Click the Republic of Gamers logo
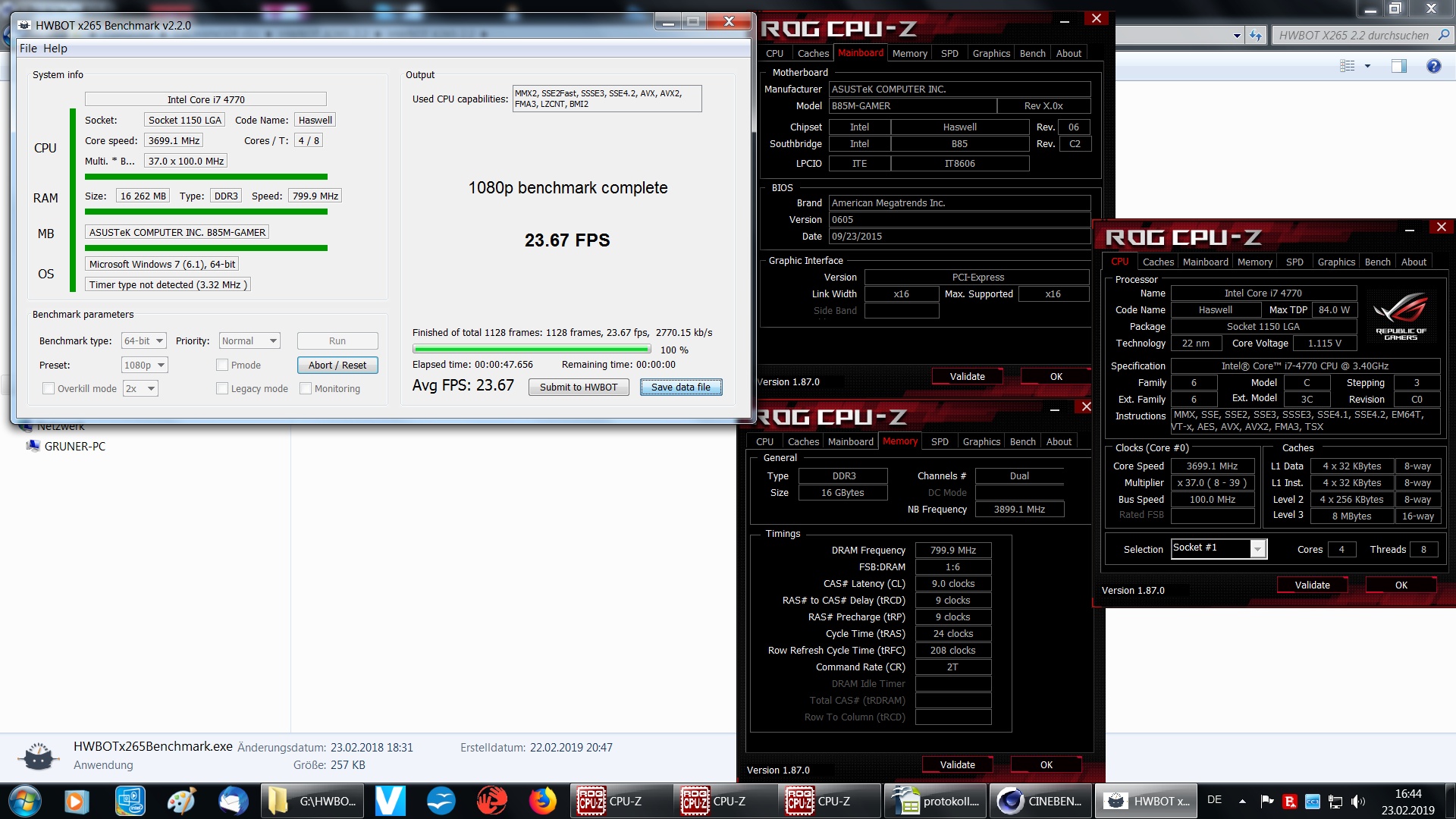Screen dimensions: 1456x819 pos(1400,315)
